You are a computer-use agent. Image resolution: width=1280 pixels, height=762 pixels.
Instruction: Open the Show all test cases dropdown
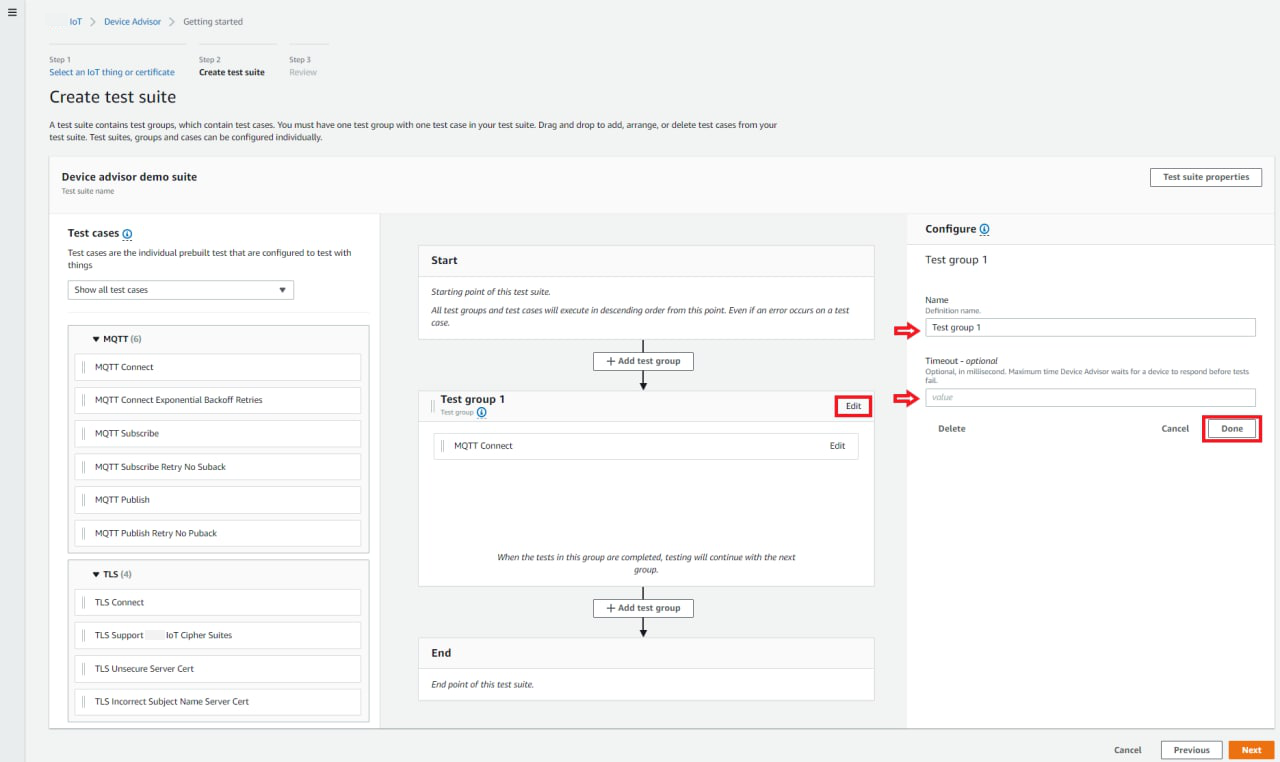click(x=181, y=290)
